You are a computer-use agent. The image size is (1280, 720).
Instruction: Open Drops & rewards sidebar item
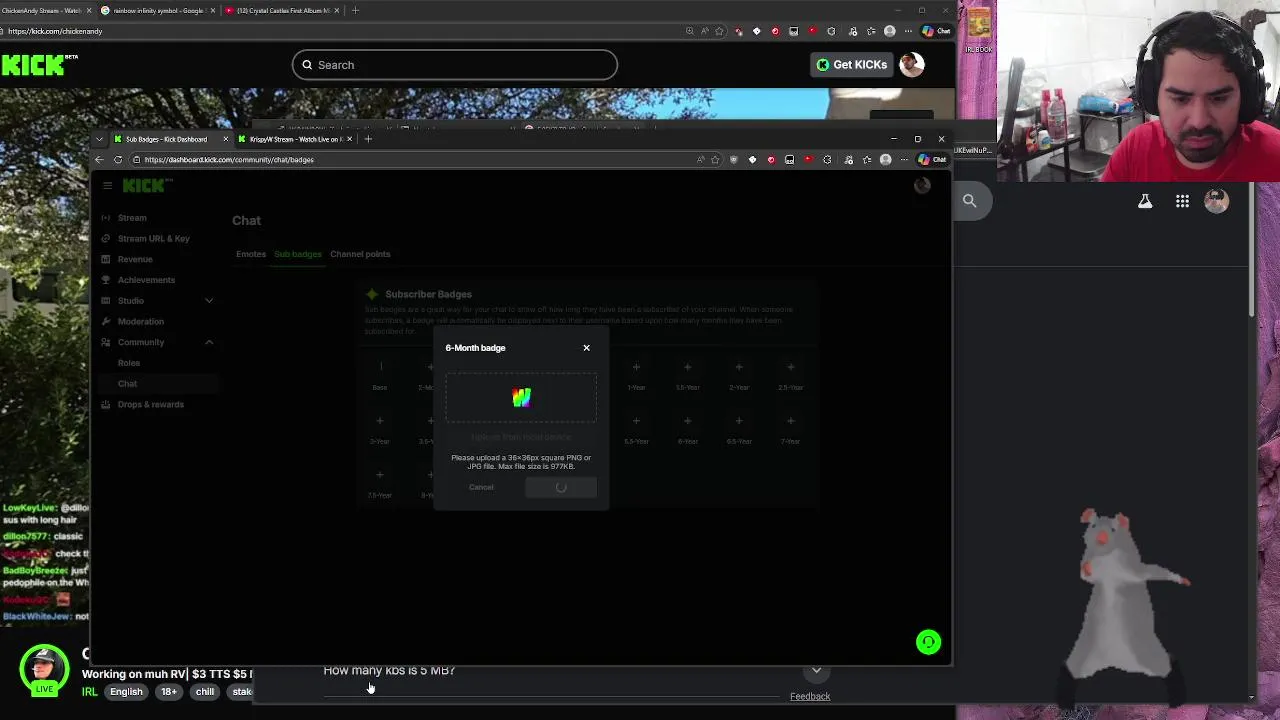150,405
